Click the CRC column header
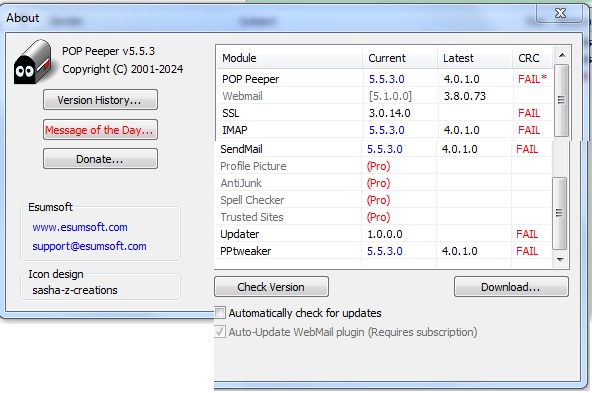The image size is (592, 393). click(x=533, y=58)
